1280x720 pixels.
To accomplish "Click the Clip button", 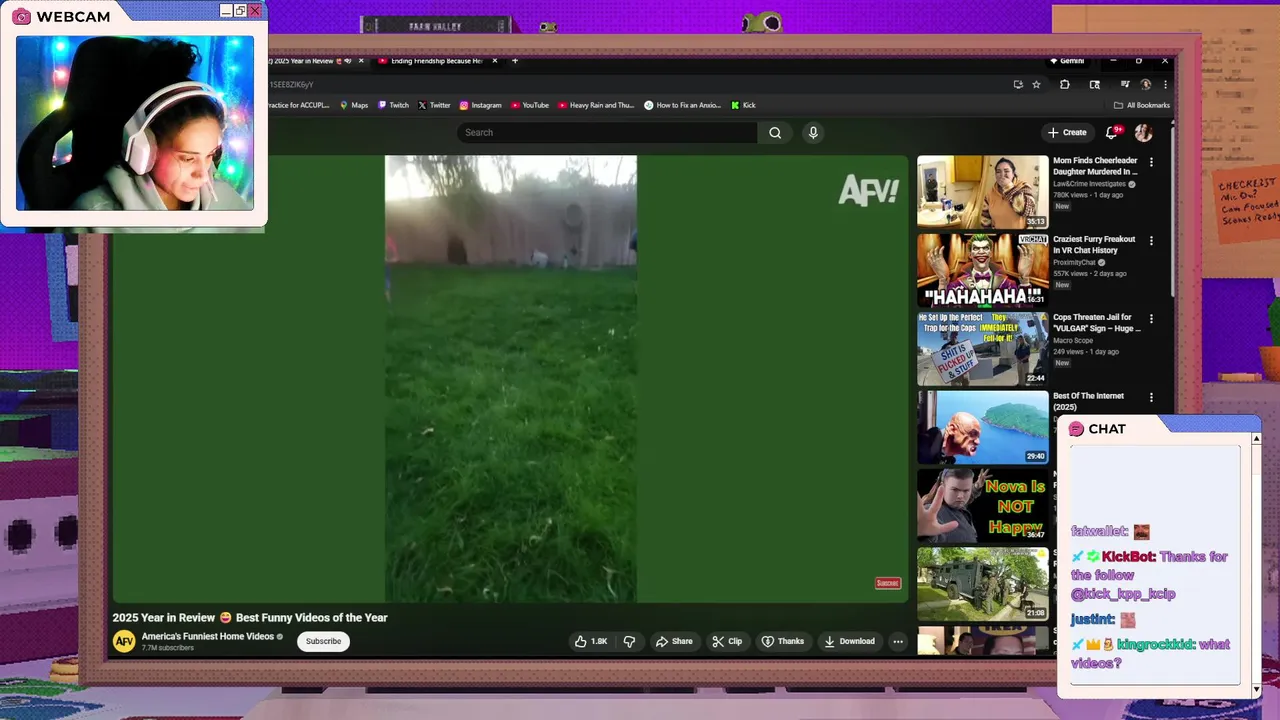I will click(x=727, y=641).
